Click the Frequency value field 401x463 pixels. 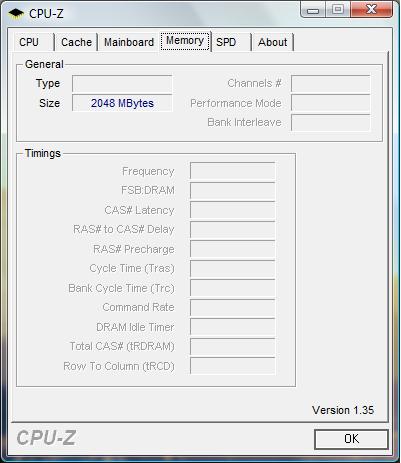tap(232, 171)
